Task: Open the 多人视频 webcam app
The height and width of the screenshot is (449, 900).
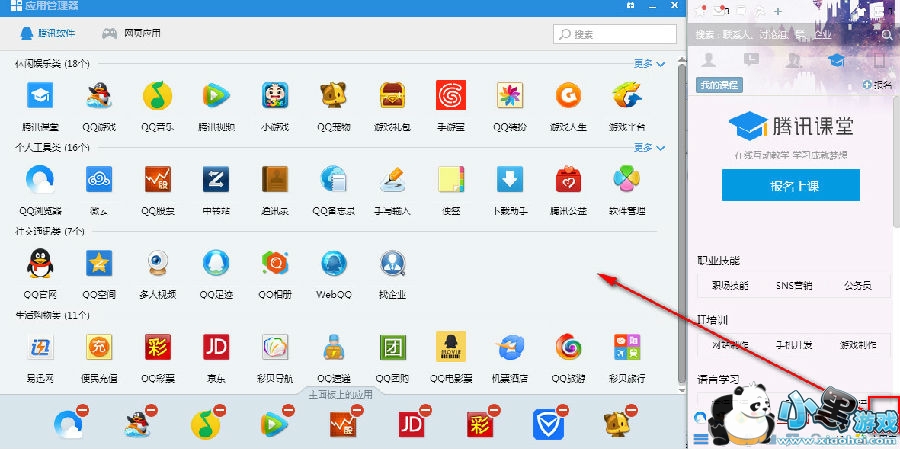Action: (157, 263)
